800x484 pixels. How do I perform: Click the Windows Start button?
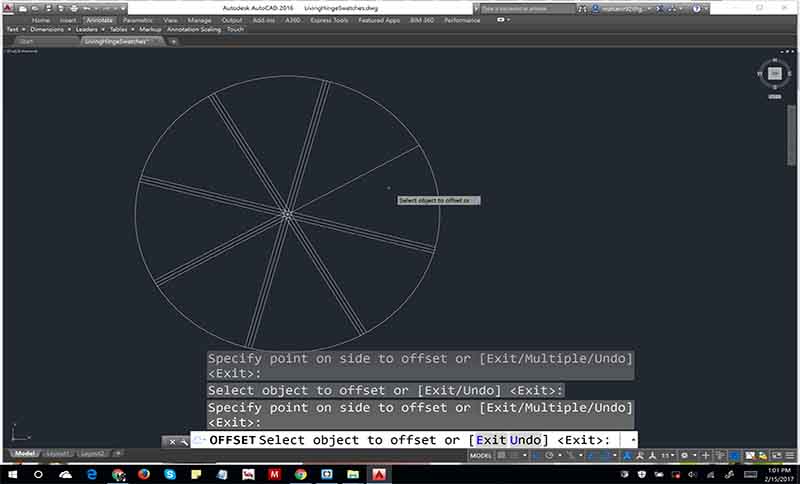[12, 475]
